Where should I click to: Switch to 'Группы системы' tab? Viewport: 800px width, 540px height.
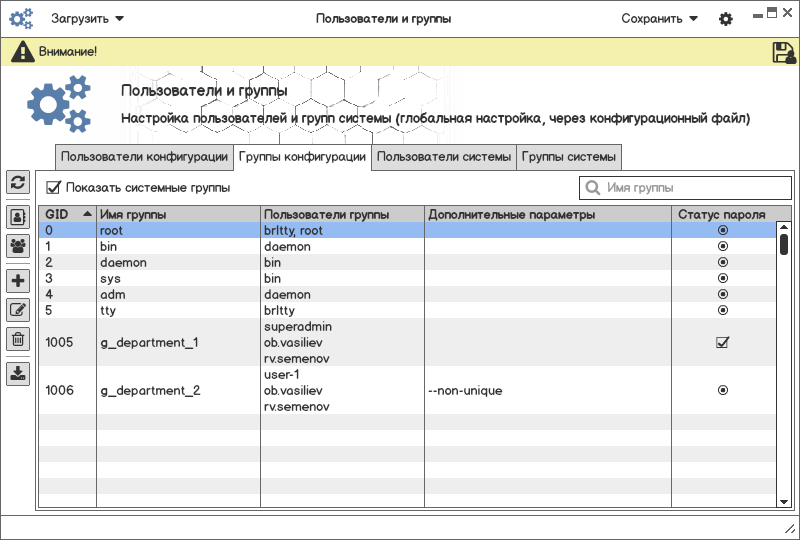click(x=570, y=157)
